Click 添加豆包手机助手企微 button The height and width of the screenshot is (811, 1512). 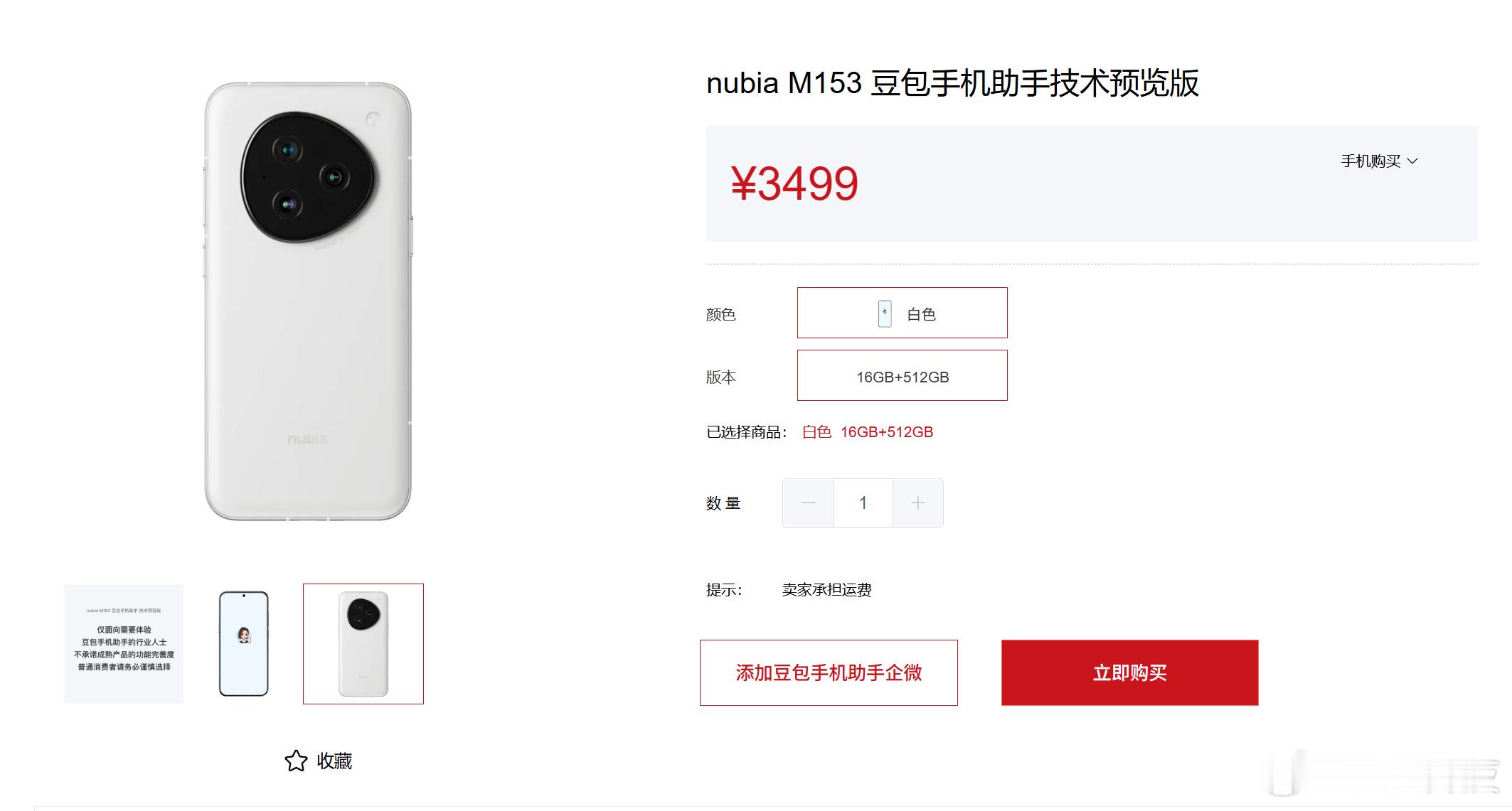[x=829, y=672]
